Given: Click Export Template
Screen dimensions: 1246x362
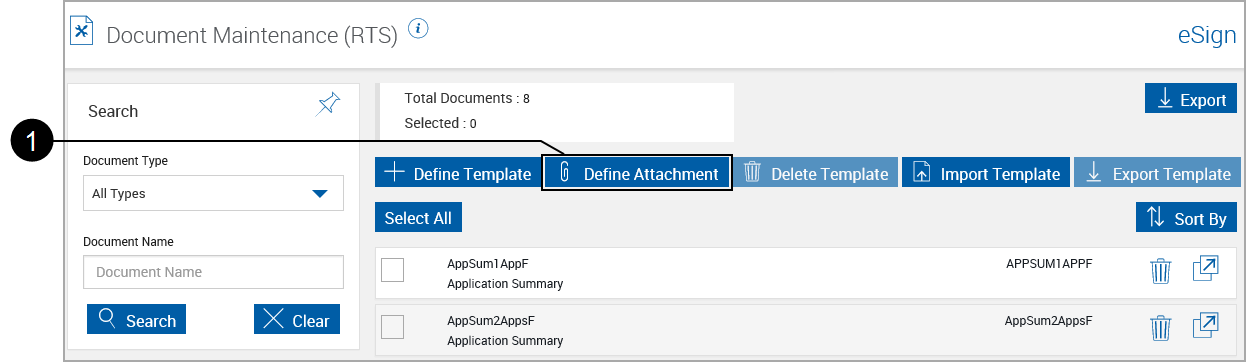Looking at the screenshot, I should click(1157, 173).
